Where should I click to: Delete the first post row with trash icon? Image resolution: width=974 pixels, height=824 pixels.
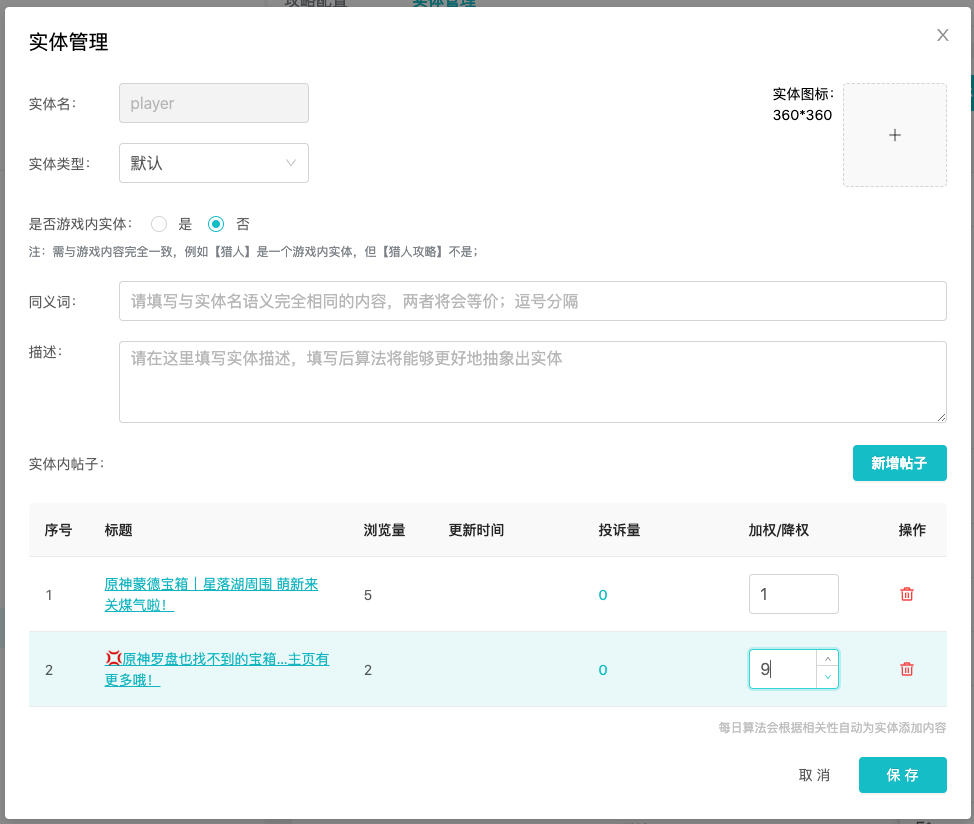click(x=907, y=594)
